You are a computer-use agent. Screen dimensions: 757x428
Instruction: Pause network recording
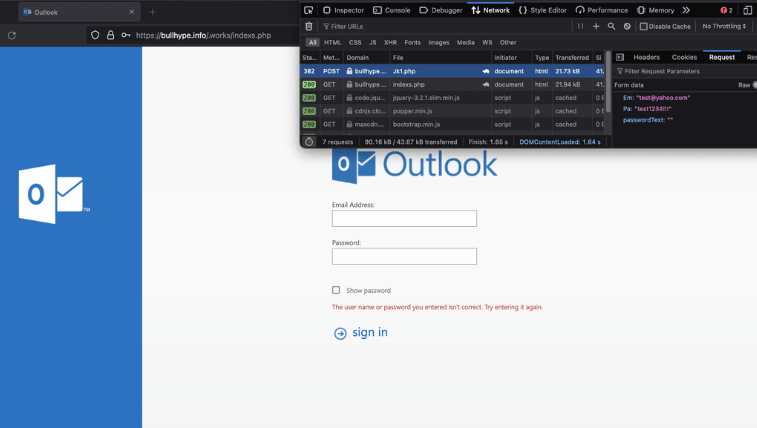[x=580, y=26]
